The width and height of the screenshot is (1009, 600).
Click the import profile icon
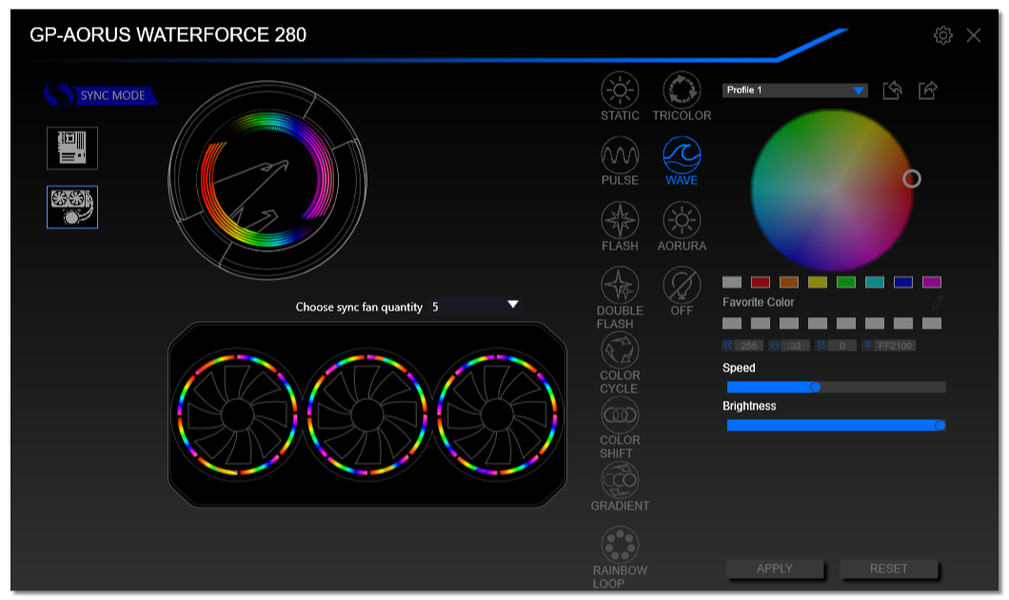click(x=892, y=90)
